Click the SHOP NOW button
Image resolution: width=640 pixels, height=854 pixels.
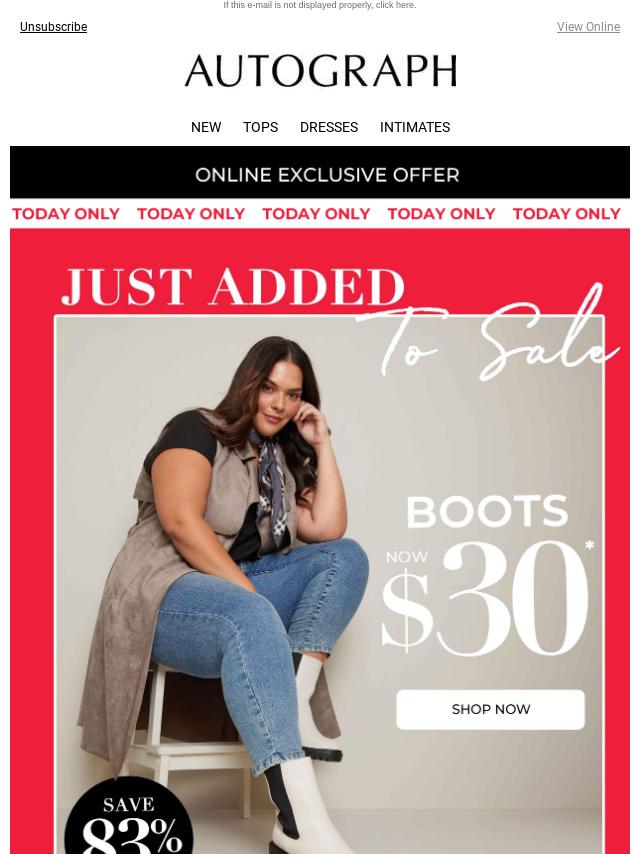pos(490,709)
